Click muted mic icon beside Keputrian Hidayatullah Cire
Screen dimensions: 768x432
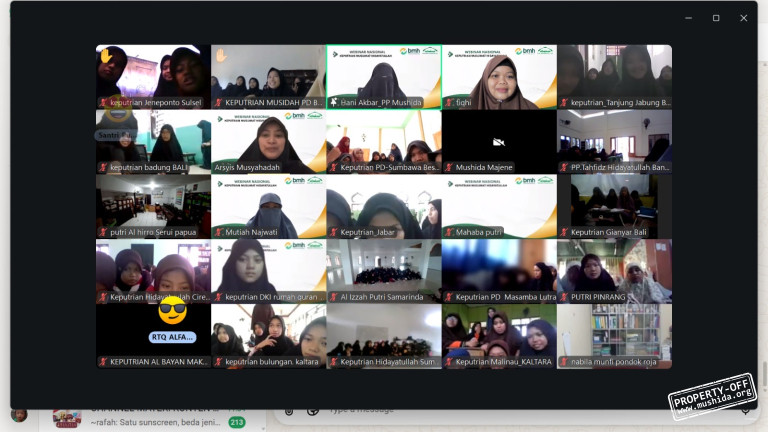click(x=103, y=297)
